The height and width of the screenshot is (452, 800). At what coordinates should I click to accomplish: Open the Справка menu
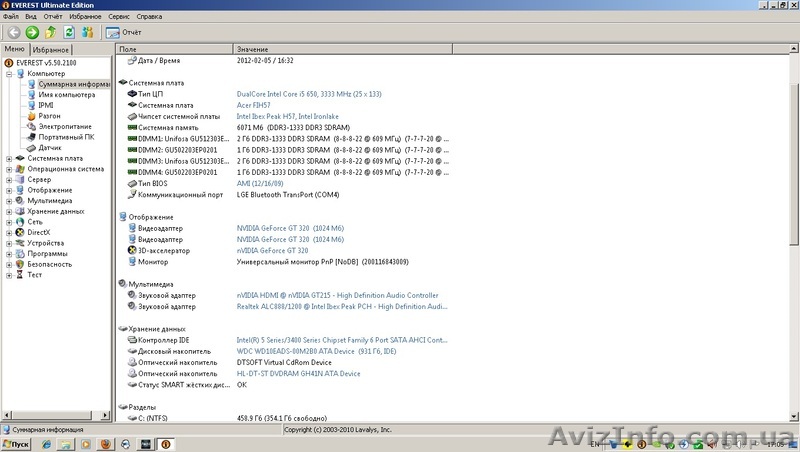149,16
